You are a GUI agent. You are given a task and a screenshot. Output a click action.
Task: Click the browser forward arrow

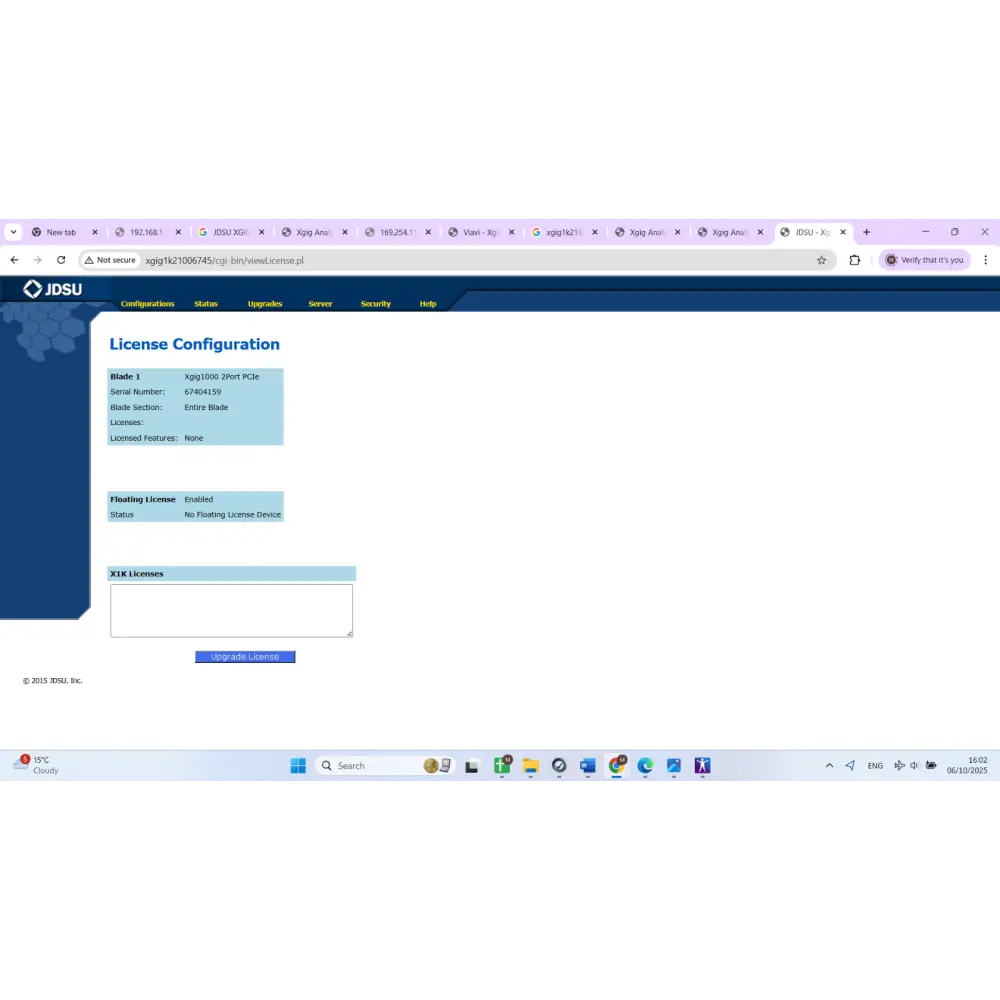click(x=38, y=260)
